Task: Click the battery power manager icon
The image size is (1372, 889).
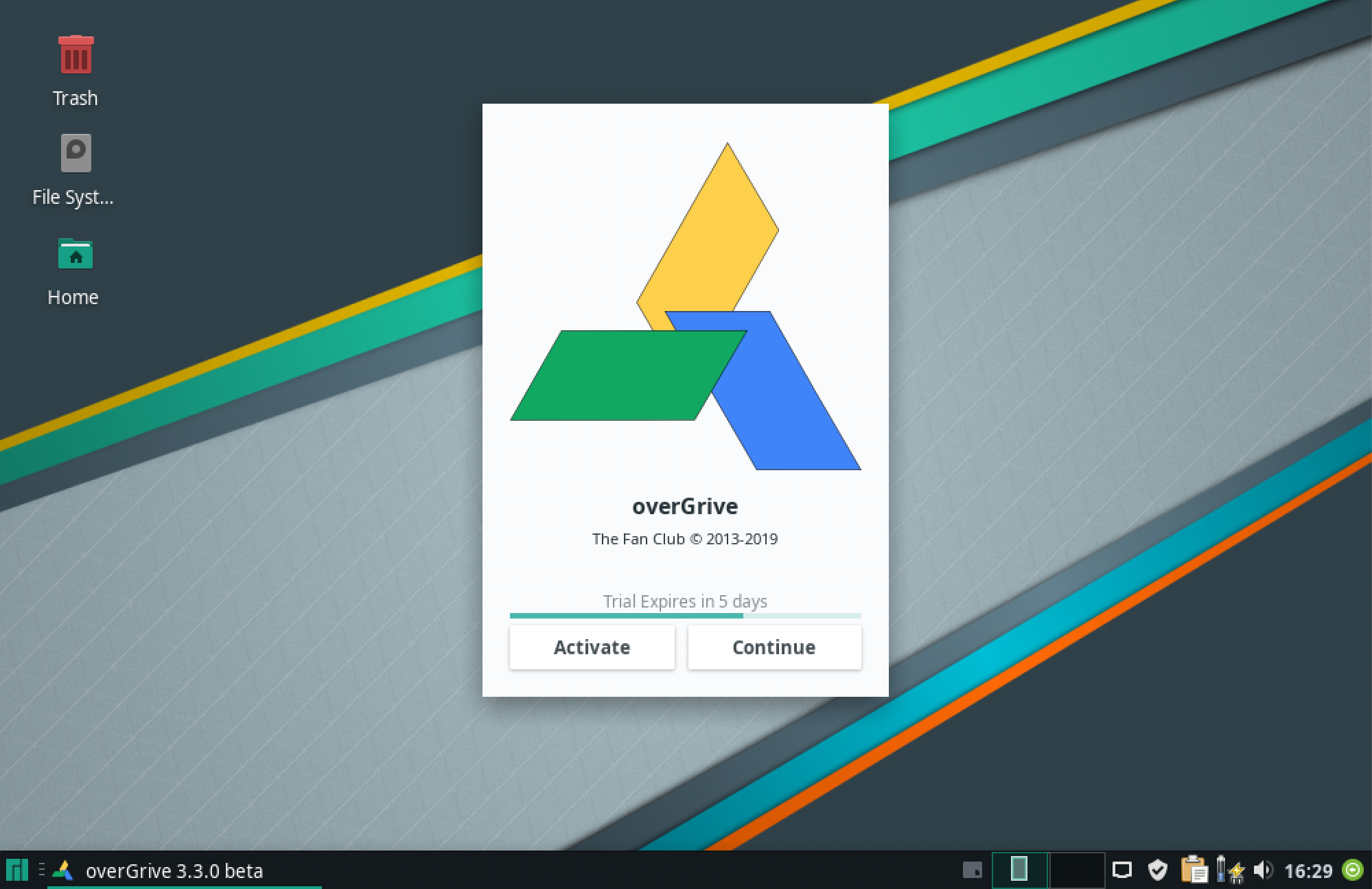Action: click(1229, 870)
